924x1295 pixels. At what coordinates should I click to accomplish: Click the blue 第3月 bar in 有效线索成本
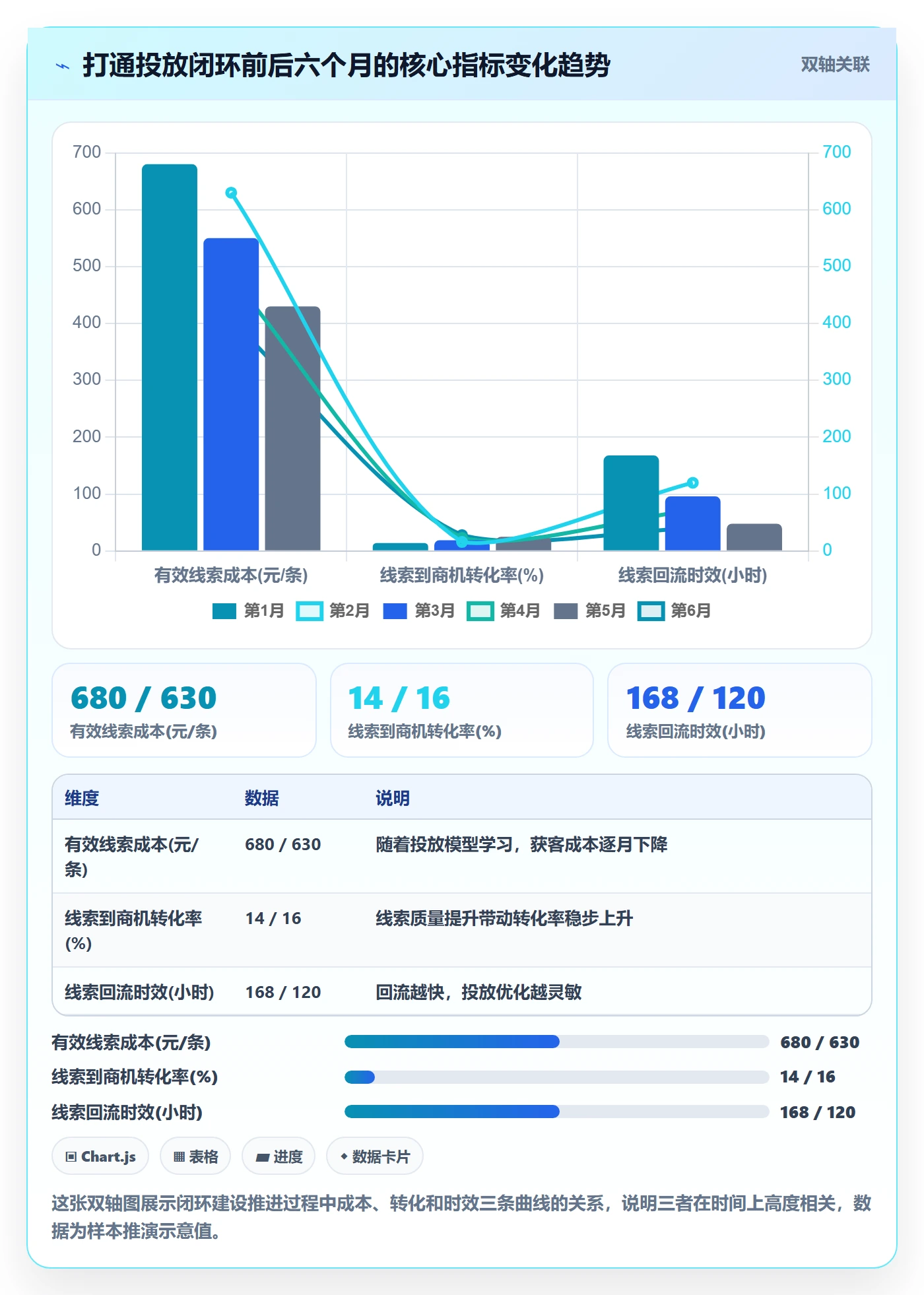pyautogui.click(x=231, y=394)
